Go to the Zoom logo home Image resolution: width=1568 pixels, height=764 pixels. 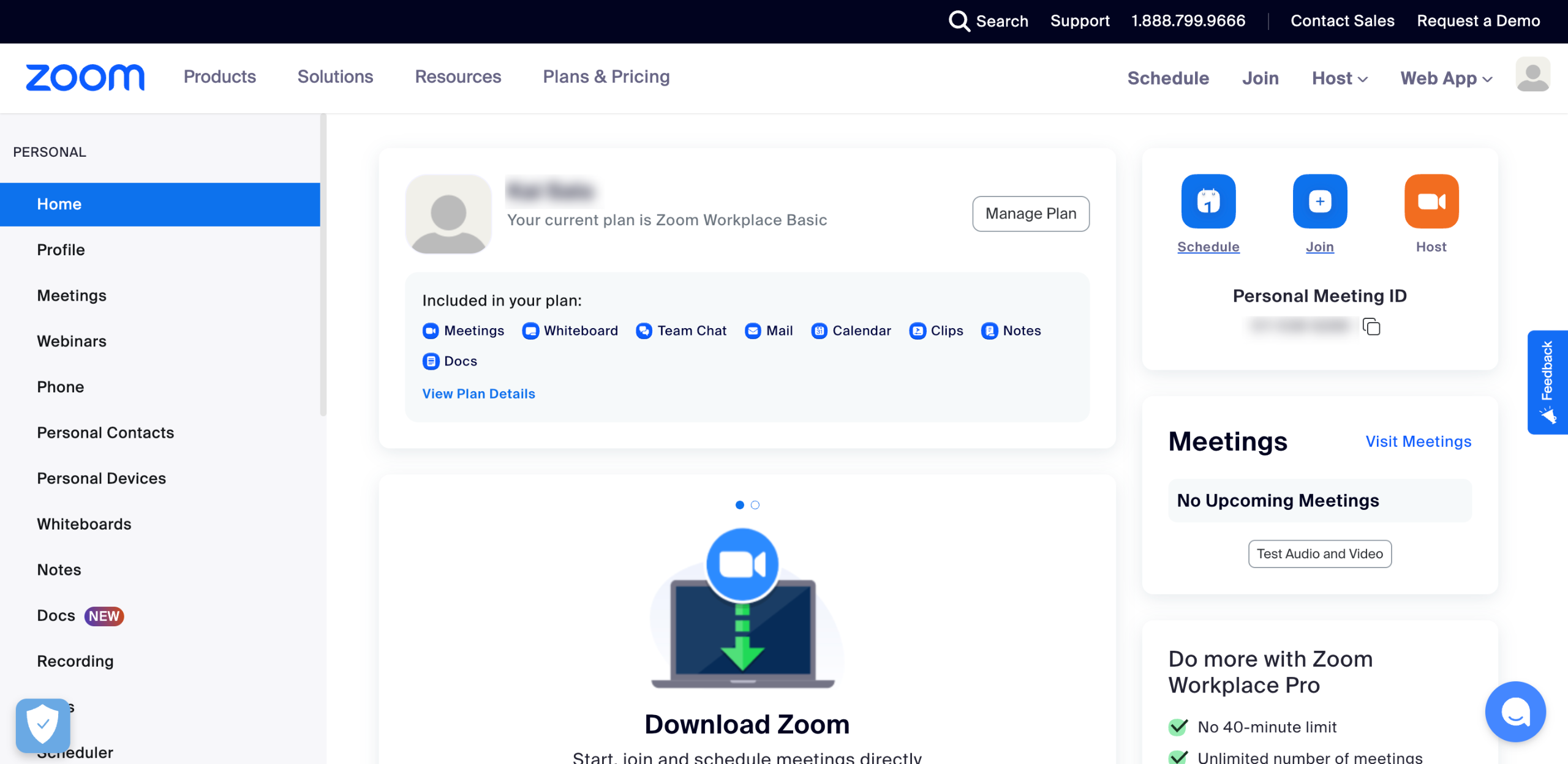(85, 77)
